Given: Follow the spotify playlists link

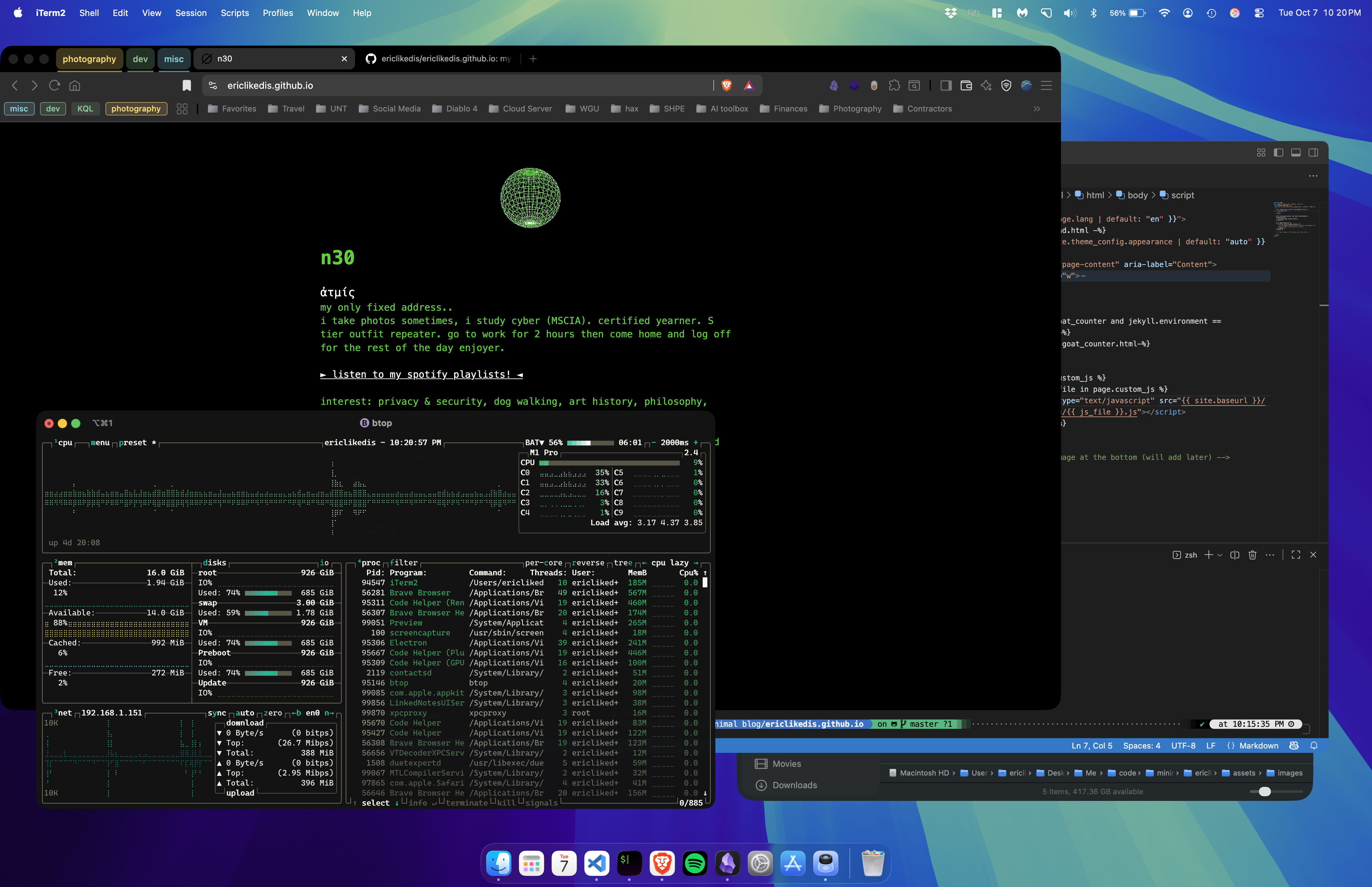Looking at the screenshot, I should click(x=421, y=374).
